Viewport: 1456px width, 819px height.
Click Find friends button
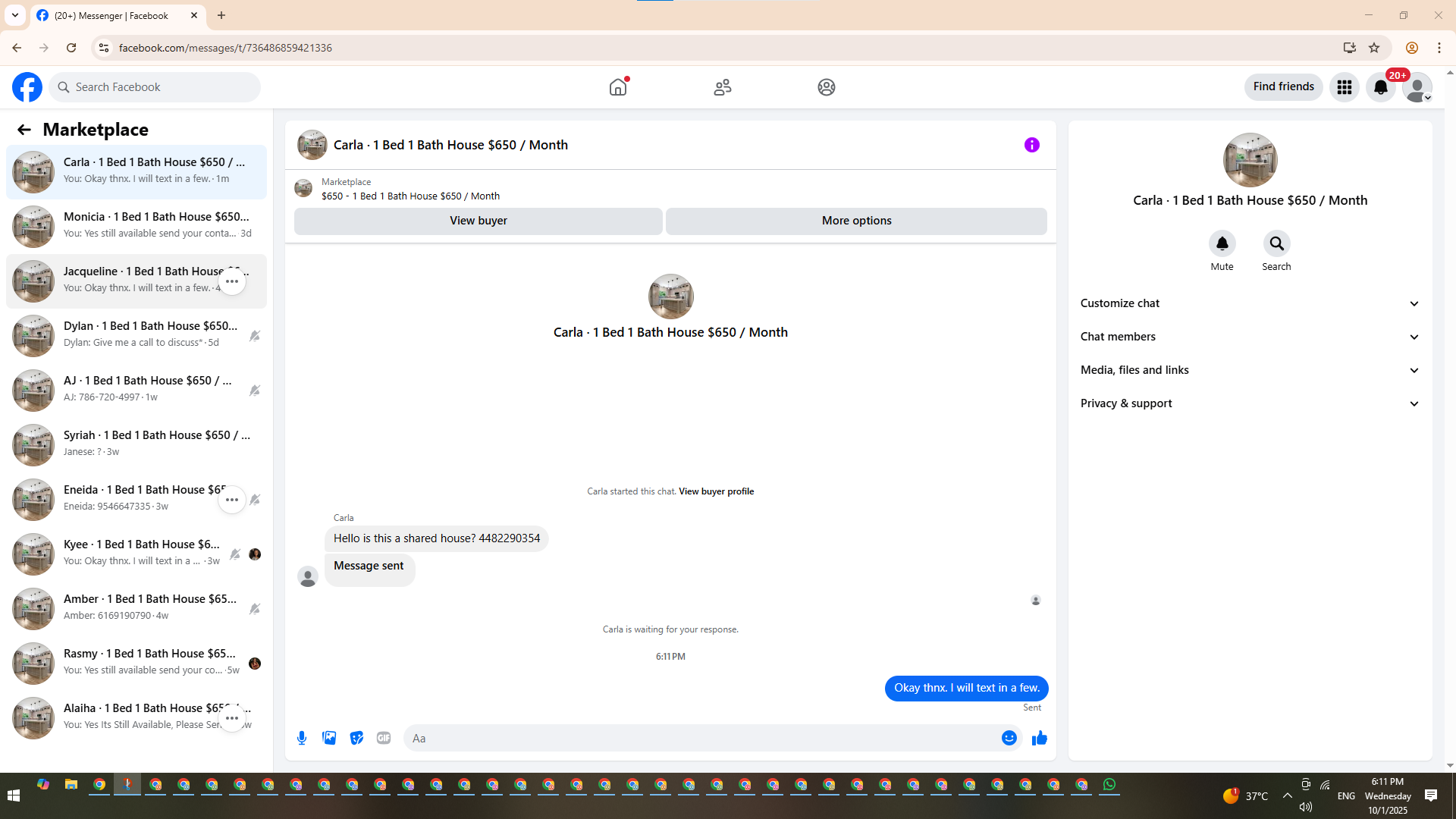[x=1284, y=87]
